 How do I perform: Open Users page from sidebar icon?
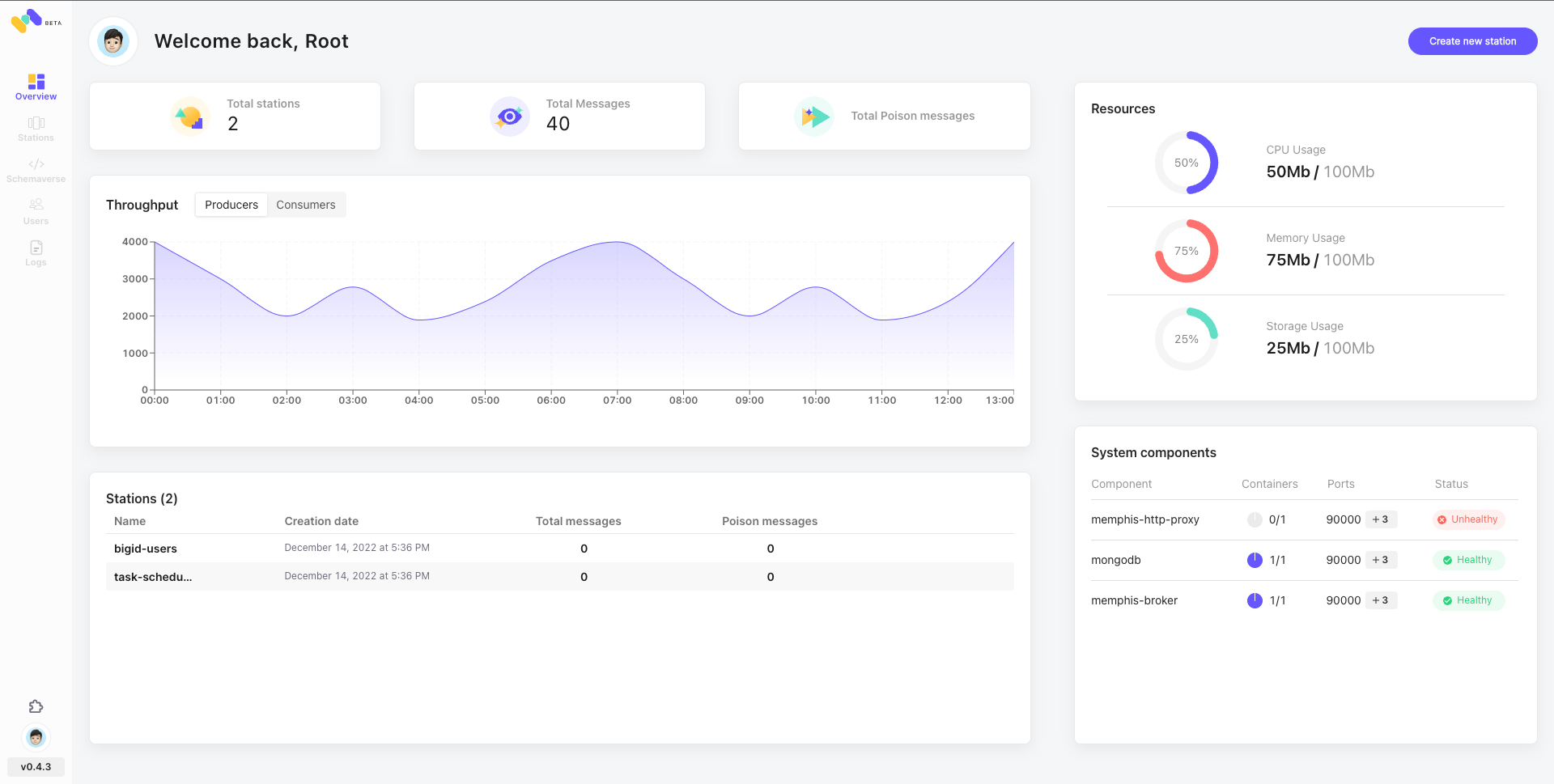point(36,206)
